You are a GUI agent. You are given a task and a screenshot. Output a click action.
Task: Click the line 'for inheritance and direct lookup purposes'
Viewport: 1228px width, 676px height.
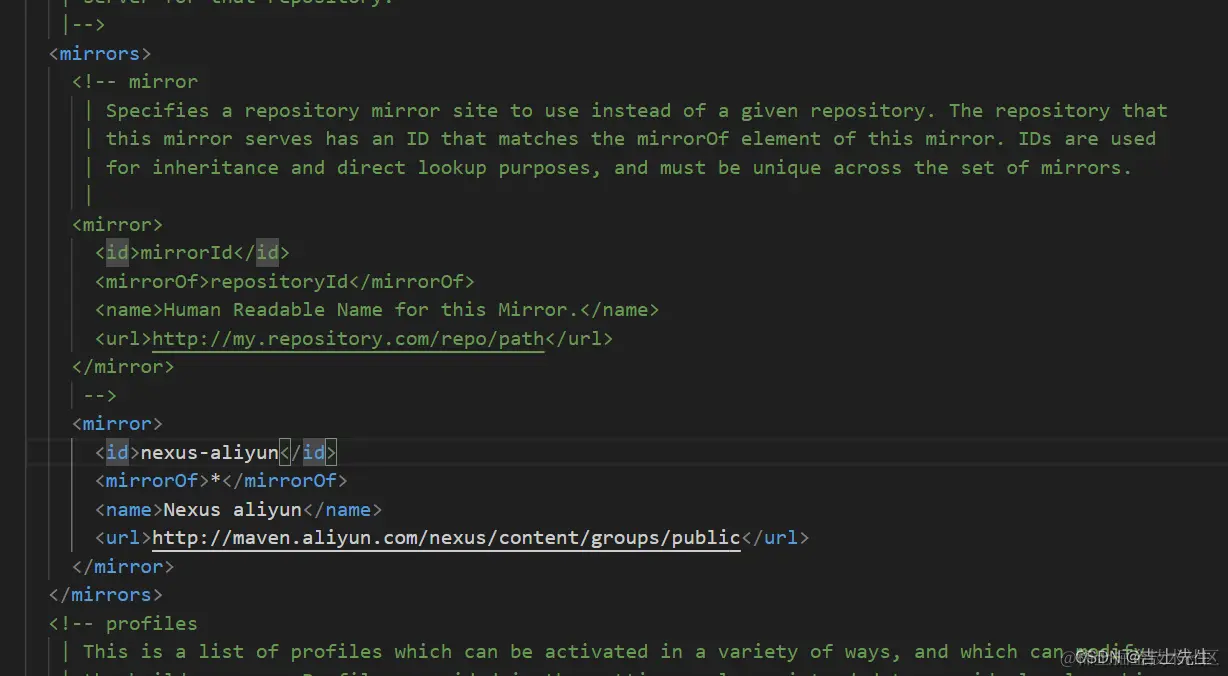619,167
